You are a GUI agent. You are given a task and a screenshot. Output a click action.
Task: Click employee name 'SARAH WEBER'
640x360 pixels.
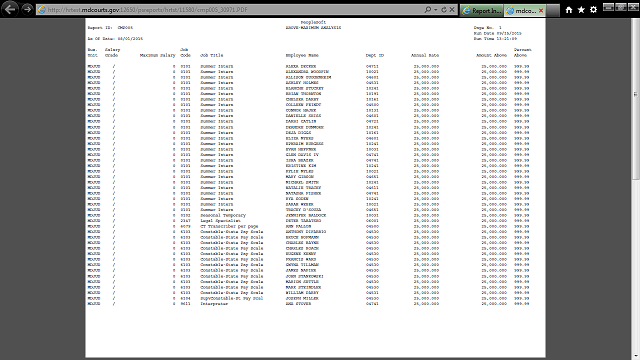(x=300, y=204)
